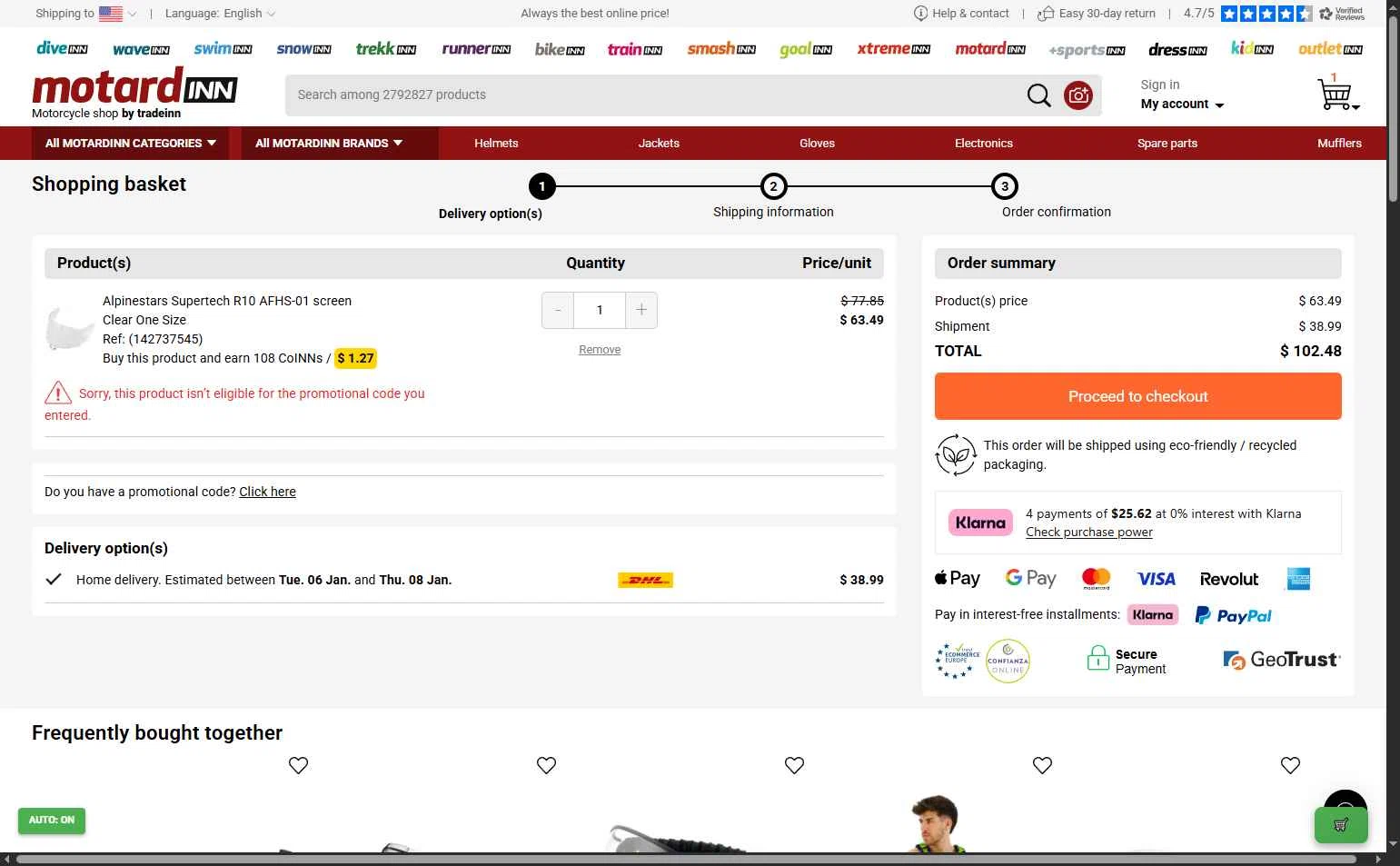
Task: Open the runnerinn store logo link
Action: (x=476, y=49)
